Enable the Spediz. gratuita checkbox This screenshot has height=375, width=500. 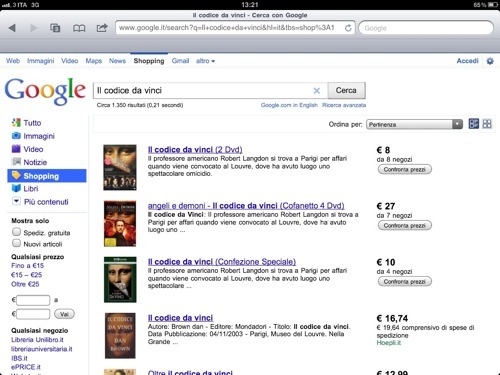click(16, 232)
